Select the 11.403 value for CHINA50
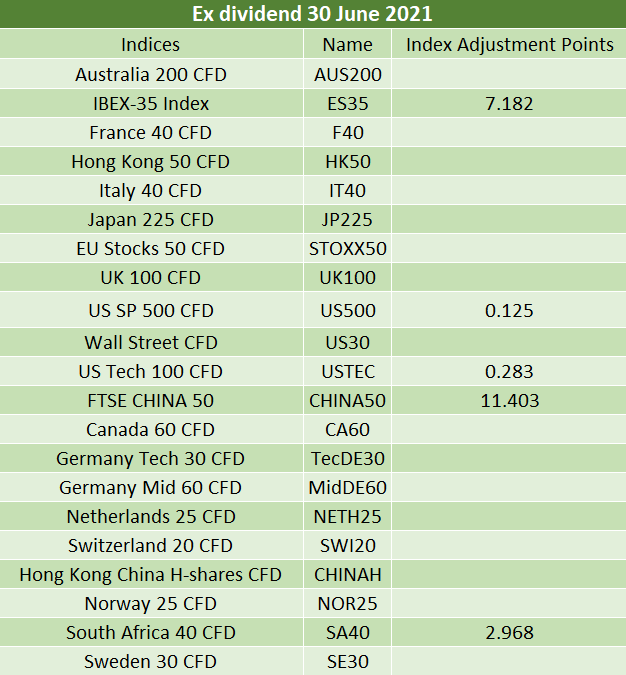 coord(509,401)
